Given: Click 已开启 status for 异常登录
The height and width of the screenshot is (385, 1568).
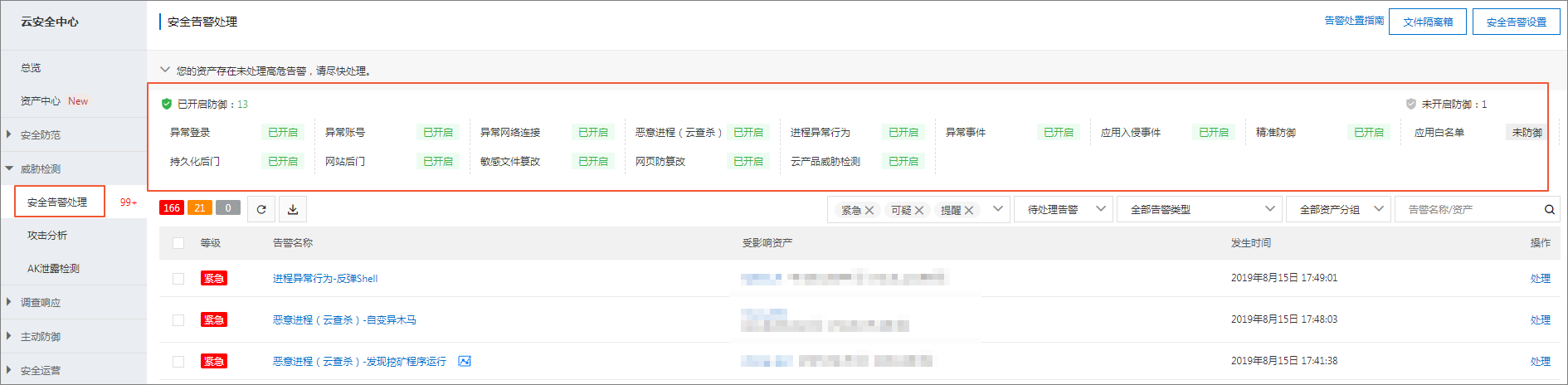Looking at the screenshot, I should (283, 132).
